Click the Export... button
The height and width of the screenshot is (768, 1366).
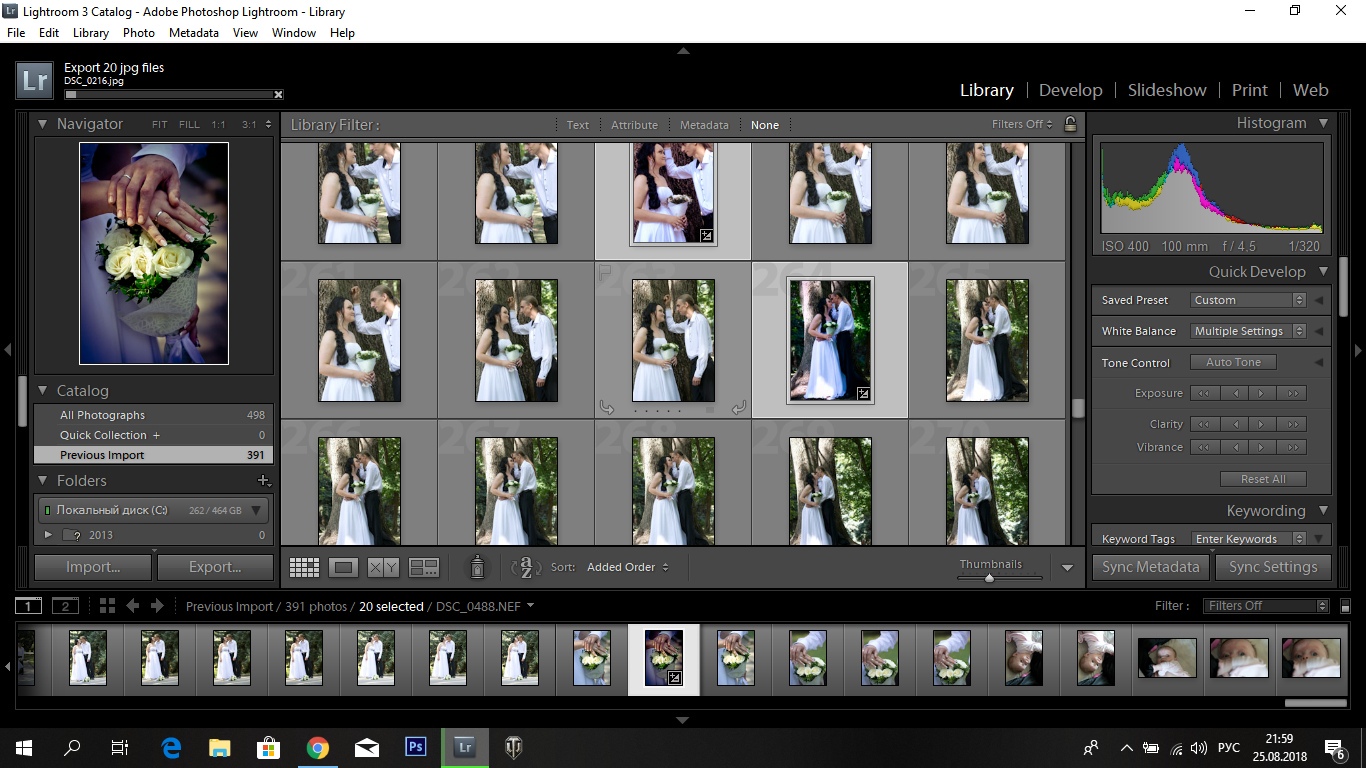(x=215, y=567)
